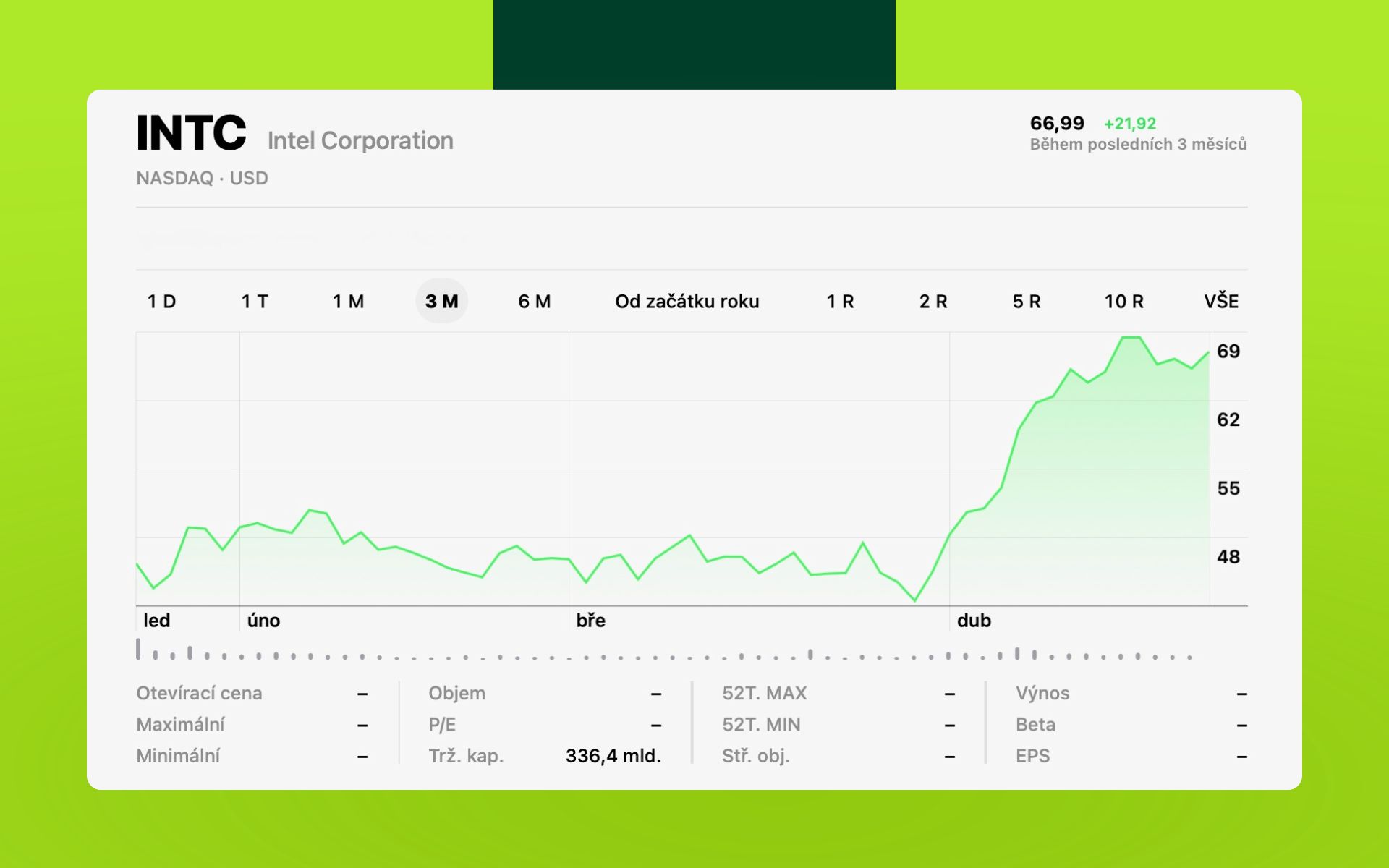Click the tallest volume bar at start

click(x=138, y=649)
